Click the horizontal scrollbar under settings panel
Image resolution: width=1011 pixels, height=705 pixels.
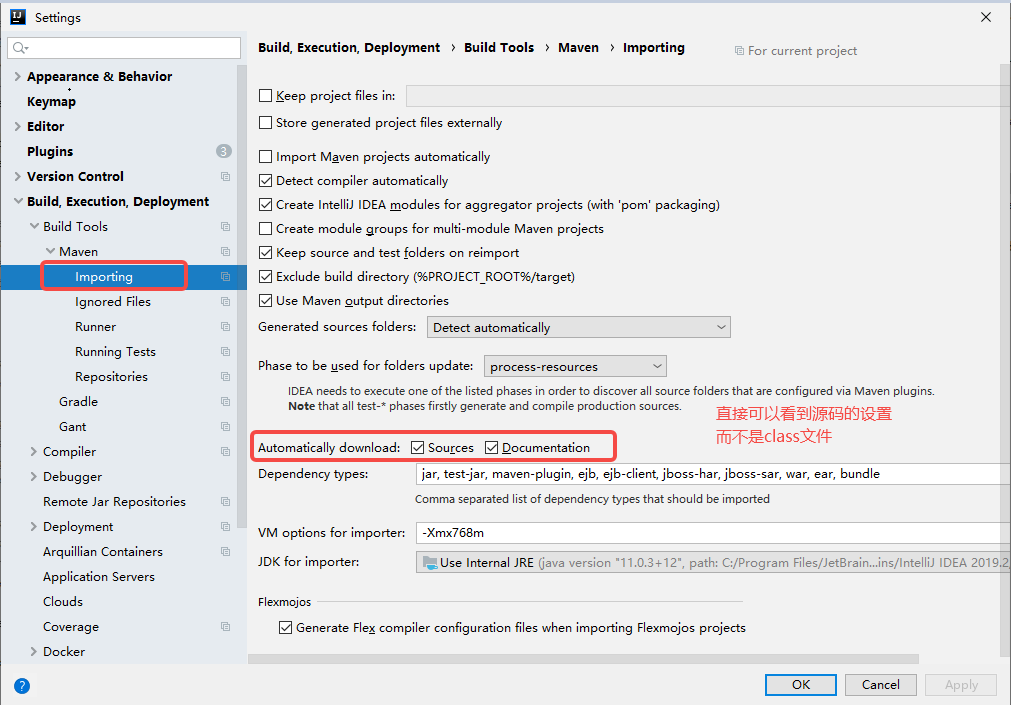click(584, 659)
